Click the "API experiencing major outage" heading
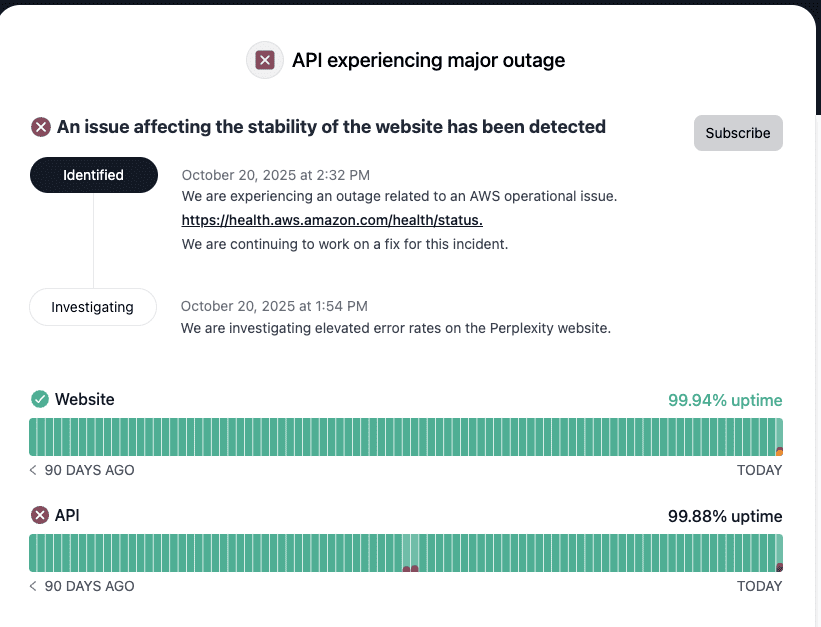This screenshot has width=821, height=627. coord(428,60)
